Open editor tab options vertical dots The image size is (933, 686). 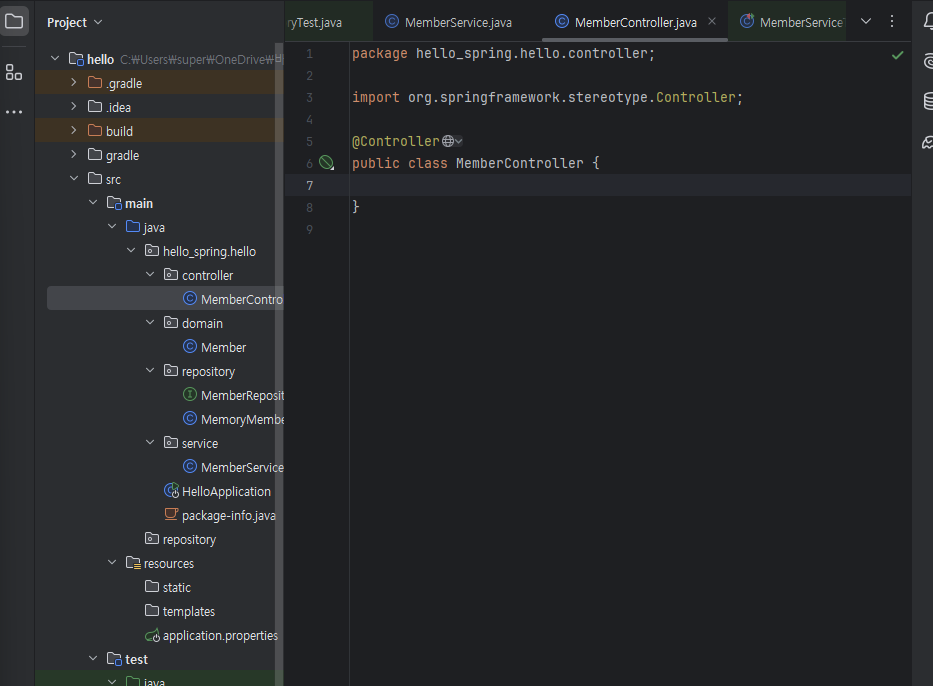coord(891,21)
